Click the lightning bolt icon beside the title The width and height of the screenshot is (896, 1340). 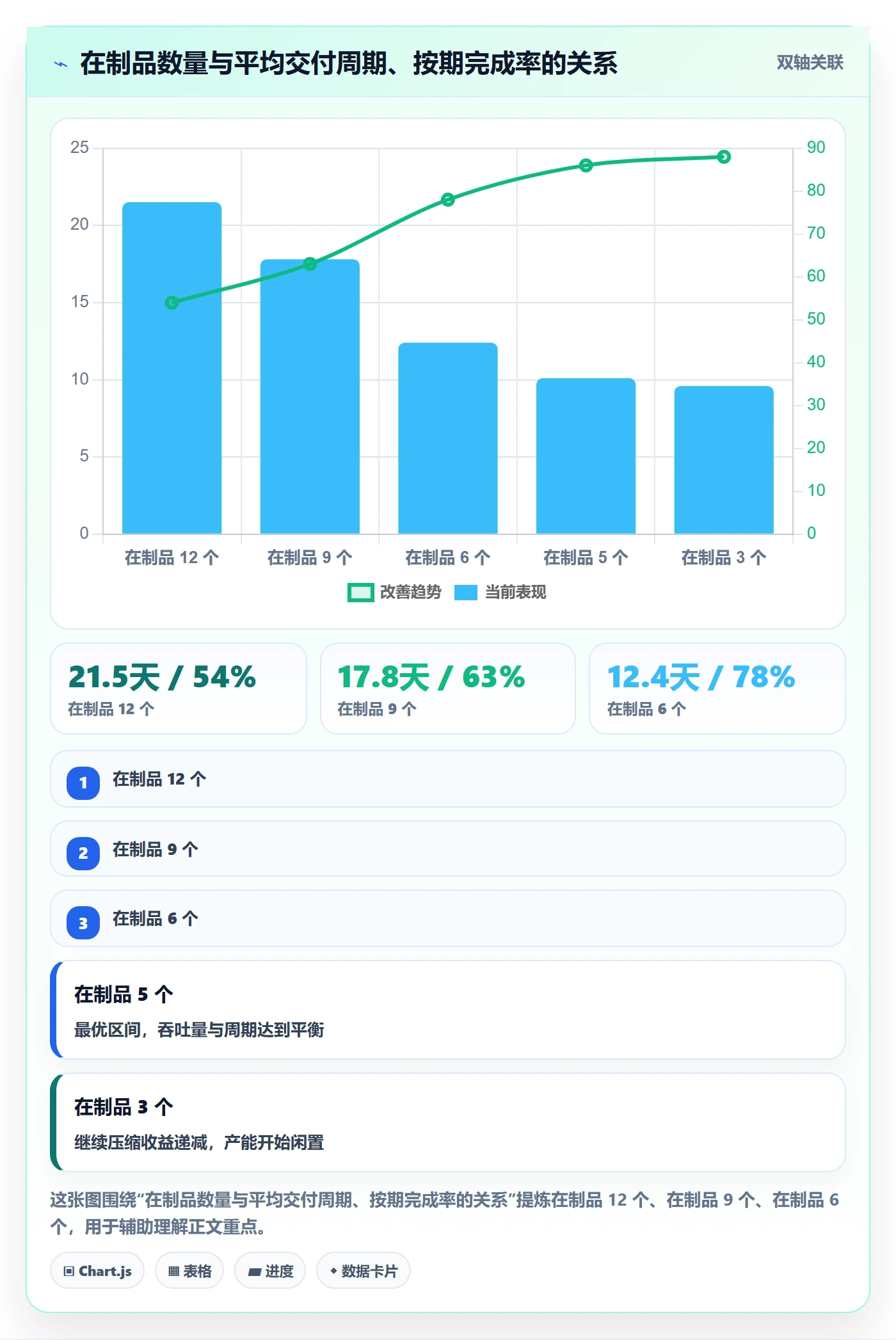pos(61,64)
